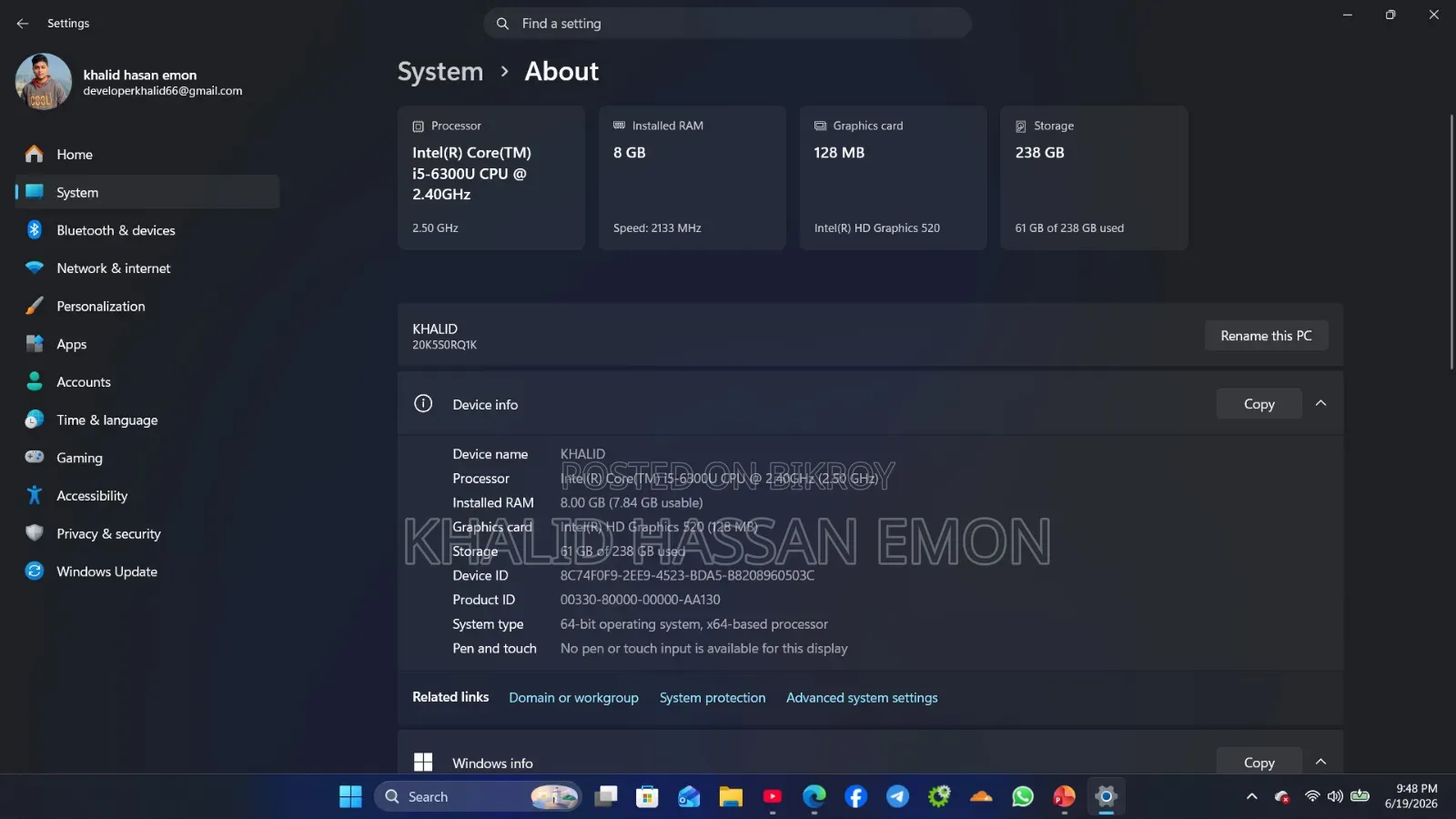Click the Accounts person icon
Viewport: 1456px width, 819px height.
click(x=35, y=381)
